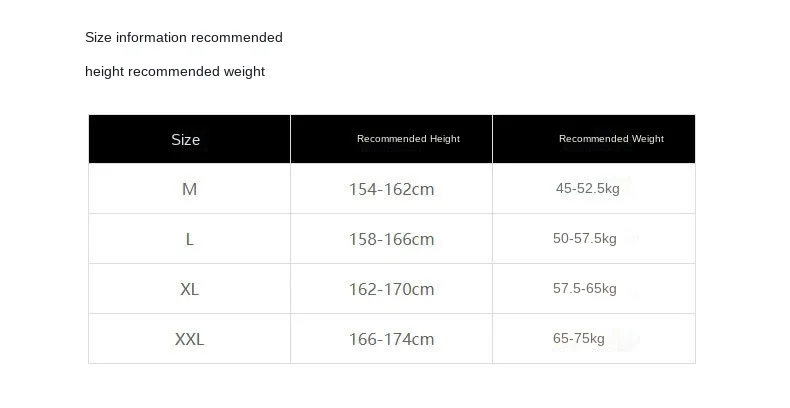This screenshot has width=790, height=408.
Task: Select the M size cell
Action: pos(189,189)
